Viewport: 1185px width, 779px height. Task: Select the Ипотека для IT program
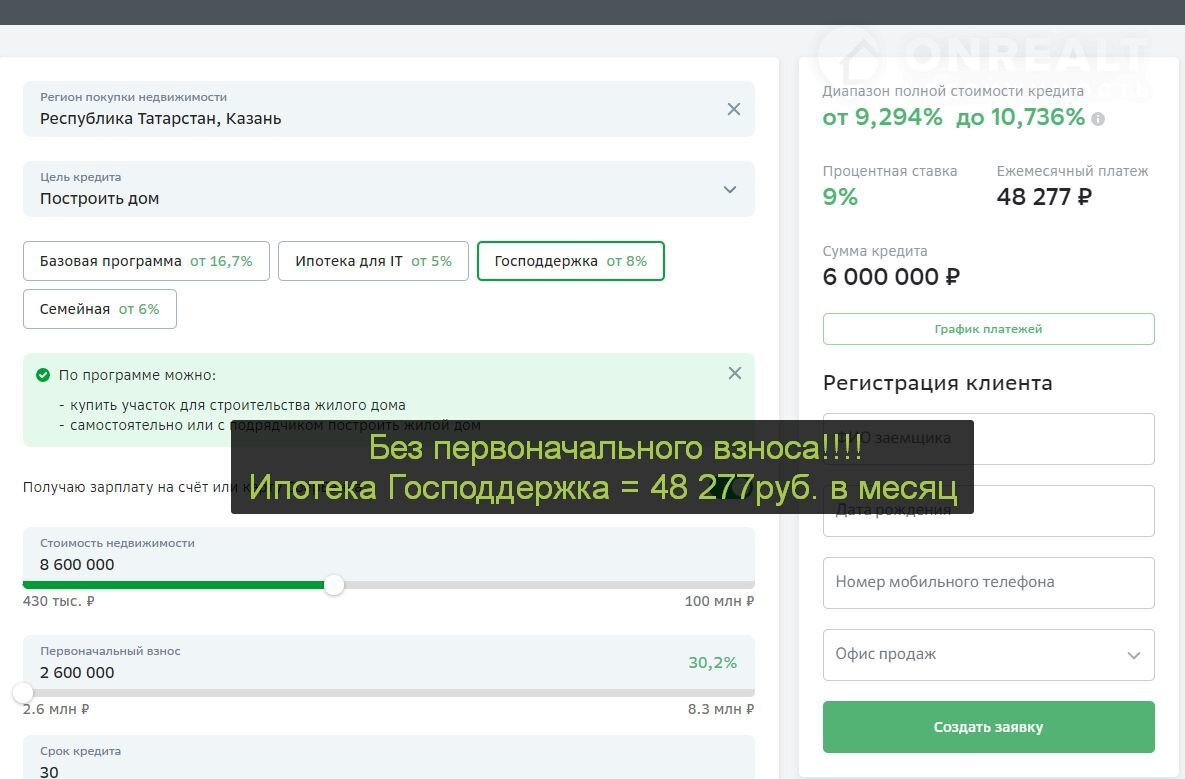click(373, 261)
